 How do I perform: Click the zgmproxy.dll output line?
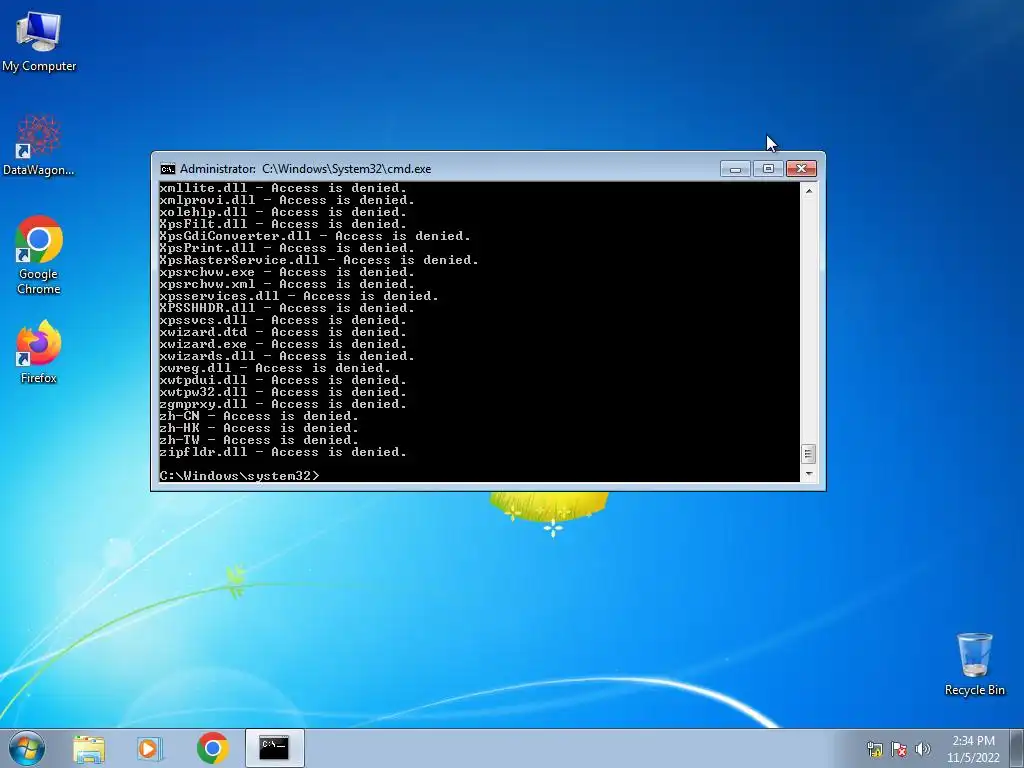(x=283, y=404)
